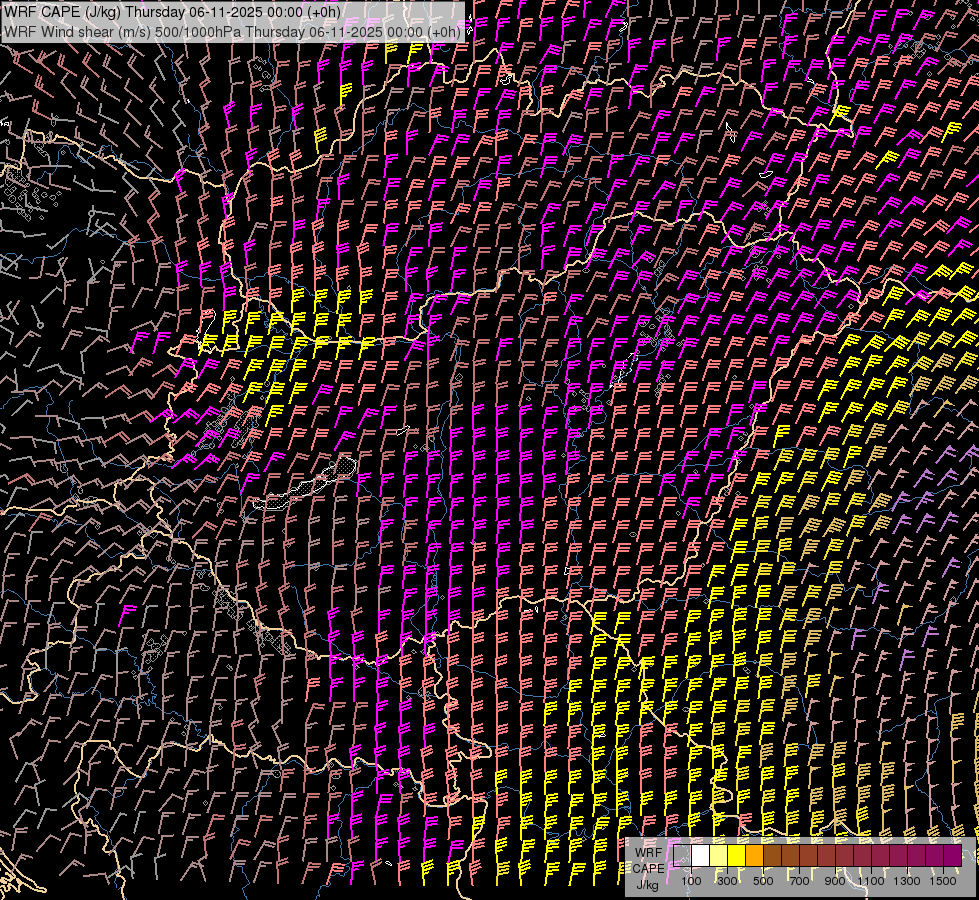
Task: Click the hatched Lake Balaton shape
Action: click(x=305, y=488)
